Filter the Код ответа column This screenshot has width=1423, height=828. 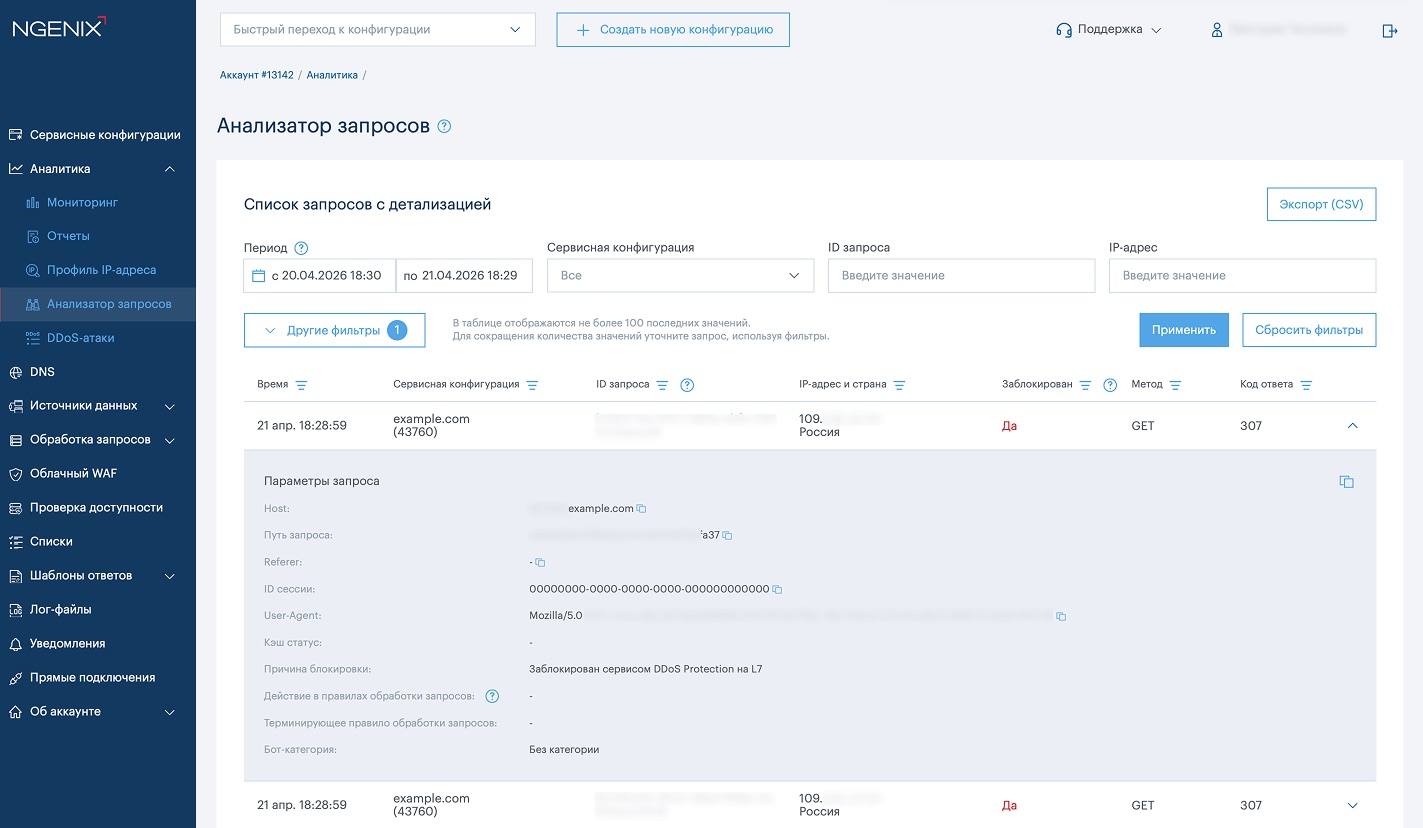point(1306,385)
